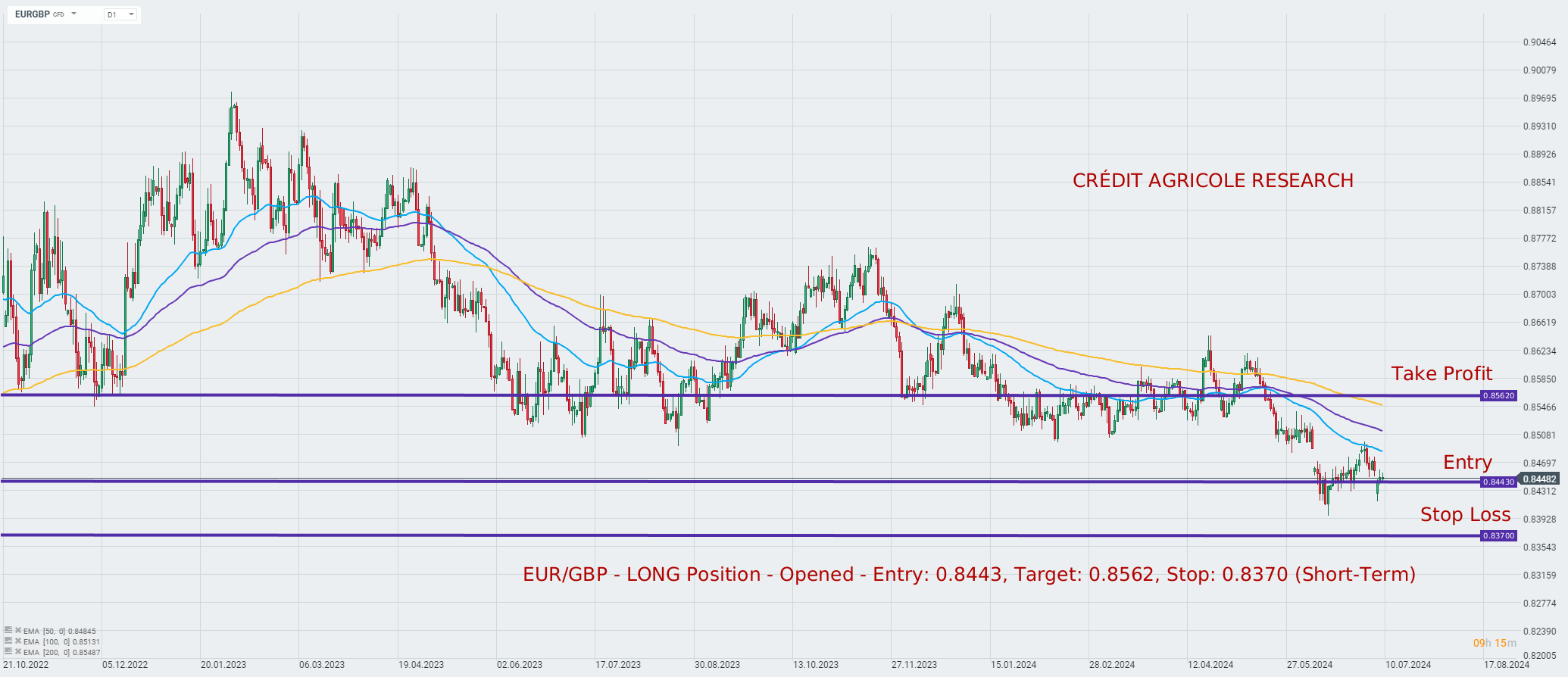The height and width of the screenshot is (677, 1568).
Task: Click the 0.83543 price axis label
Action: coord(1540,548)
